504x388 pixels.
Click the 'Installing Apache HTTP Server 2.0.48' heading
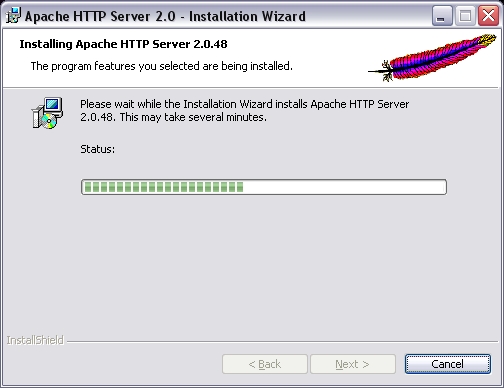[123, 44]
